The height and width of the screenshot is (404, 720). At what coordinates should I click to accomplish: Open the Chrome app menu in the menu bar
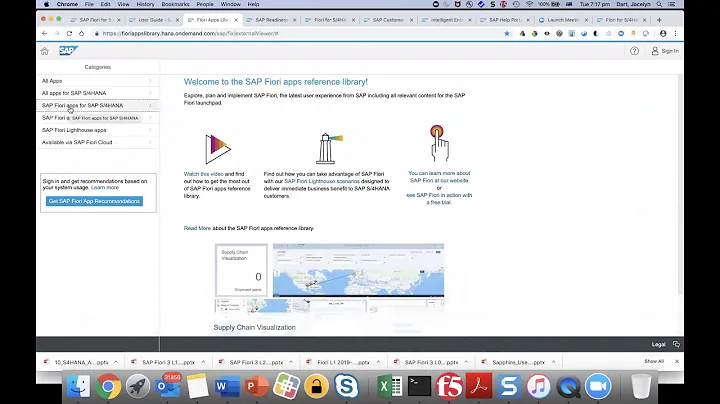click(67, 4)
